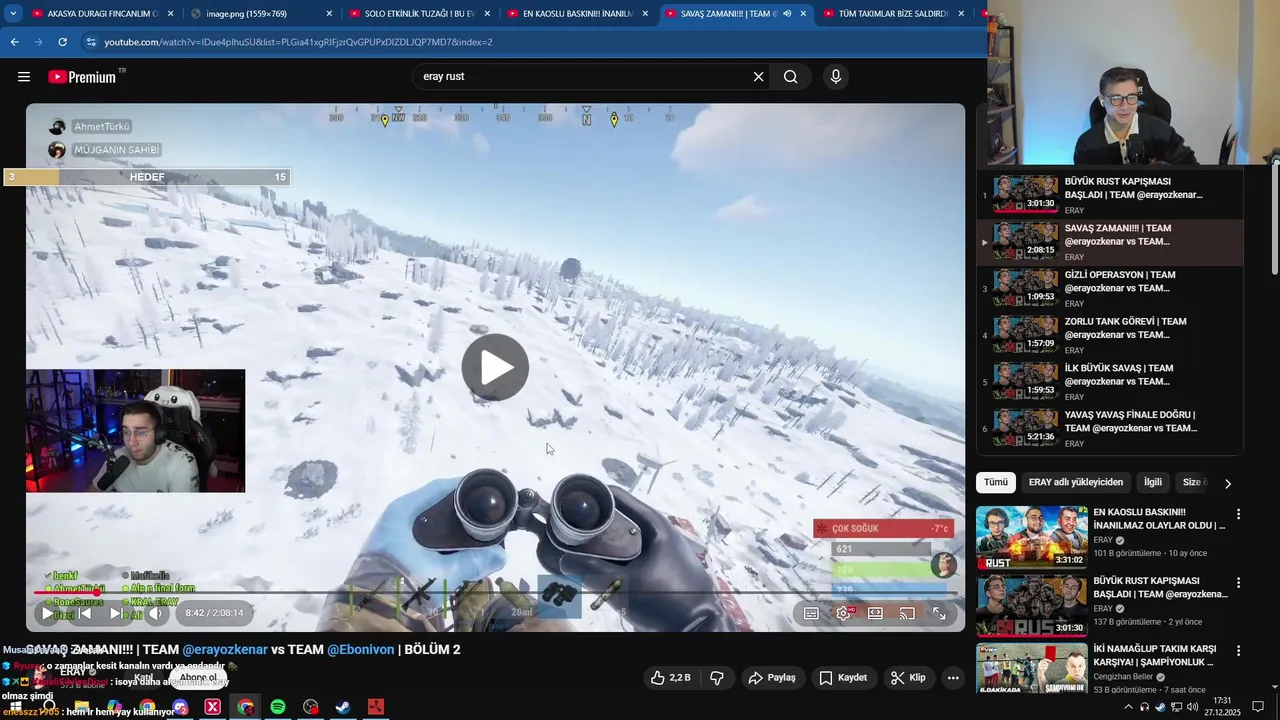Open Windows Start menu
1280x720 pixels.
click(17, 707)
